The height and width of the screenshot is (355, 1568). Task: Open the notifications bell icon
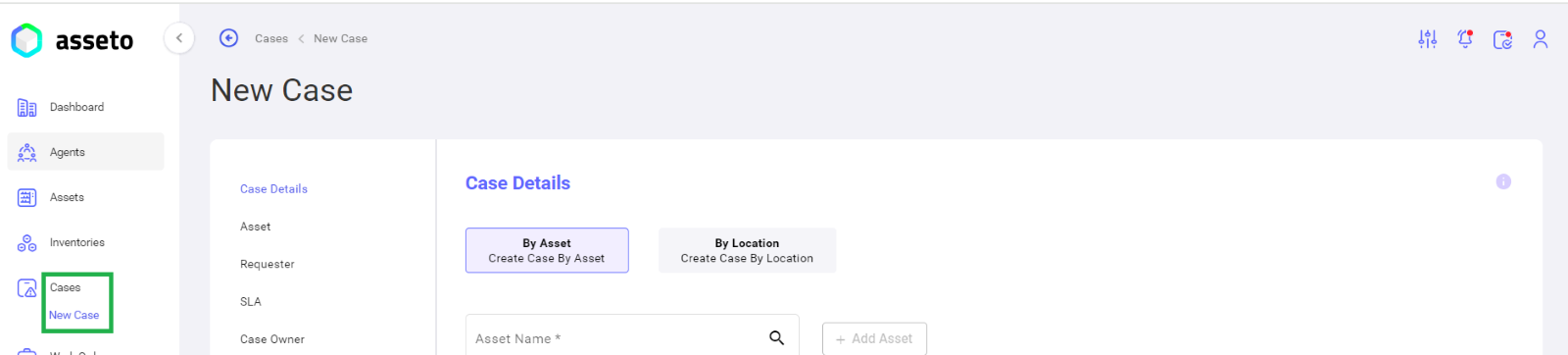(1465, 39)
